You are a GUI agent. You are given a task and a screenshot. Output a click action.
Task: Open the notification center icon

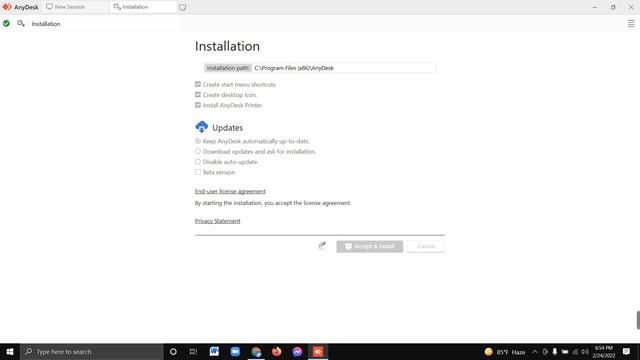pos(626,352)
